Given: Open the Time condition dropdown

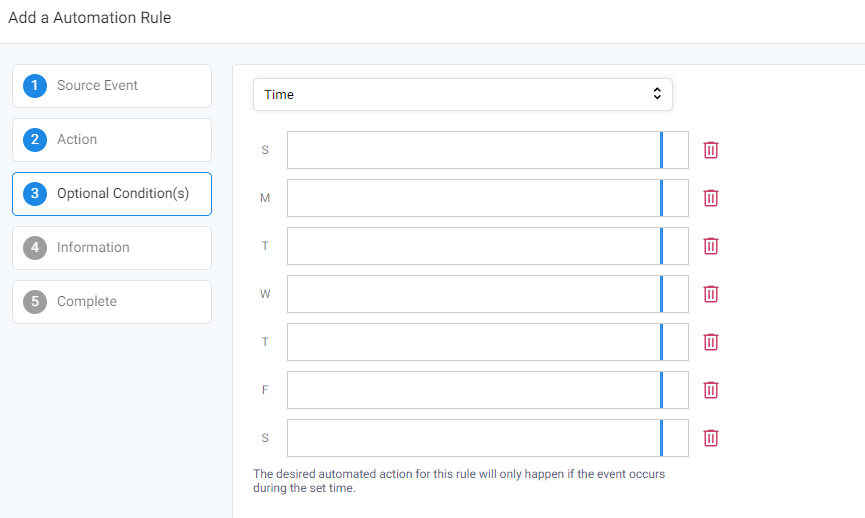Looking at the screenshot, I should [462, 94].
